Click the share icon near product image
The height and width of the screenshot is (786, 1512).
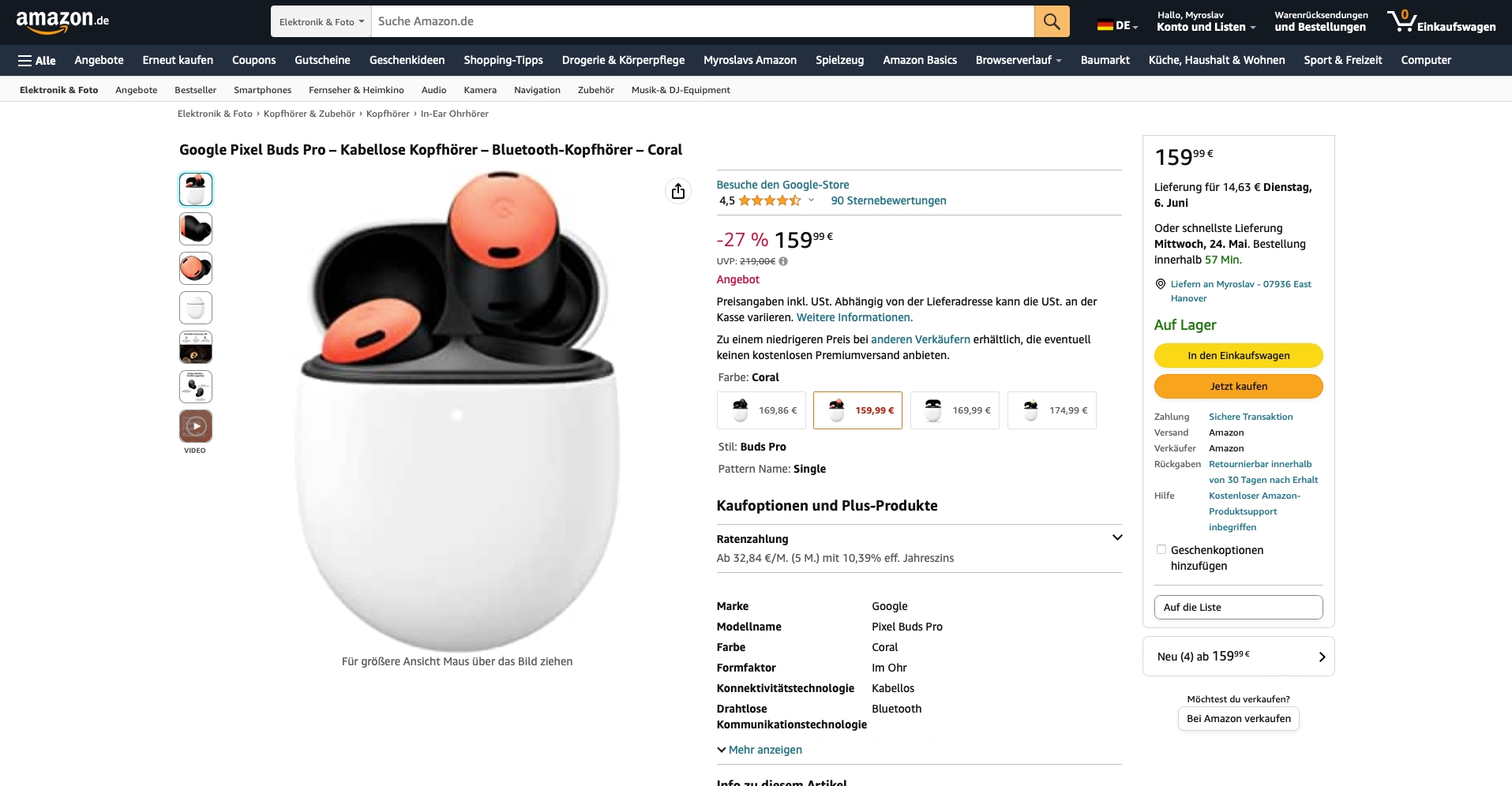click(x=678, y=191)
